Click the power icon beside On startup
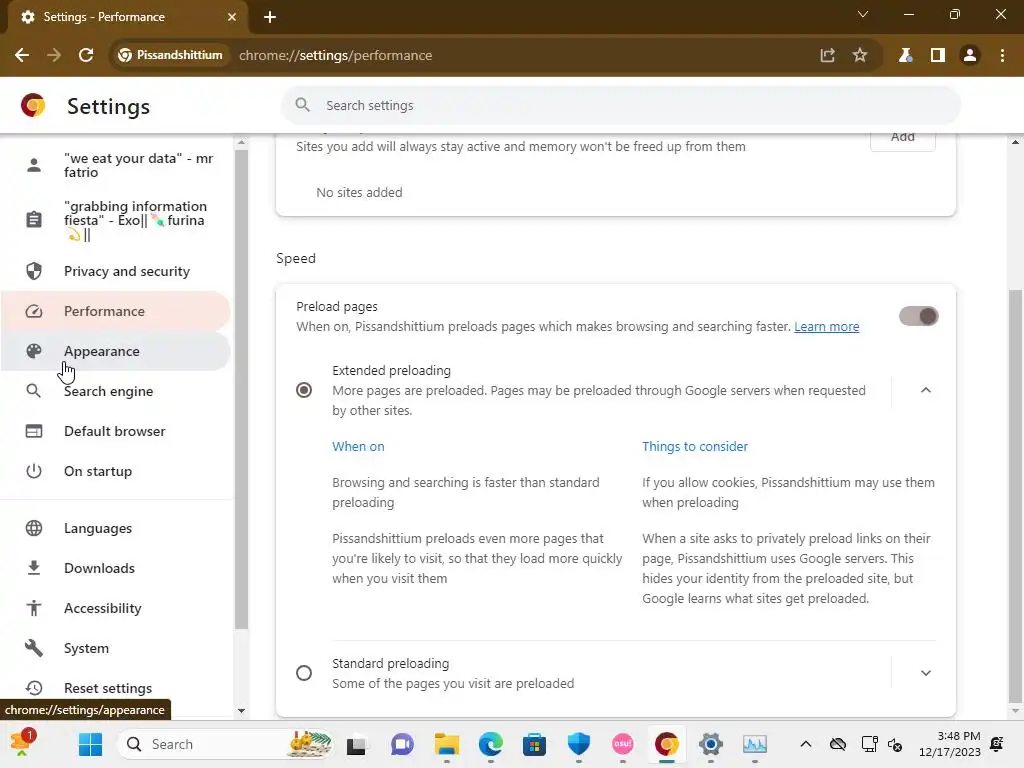 pos(34,471)
